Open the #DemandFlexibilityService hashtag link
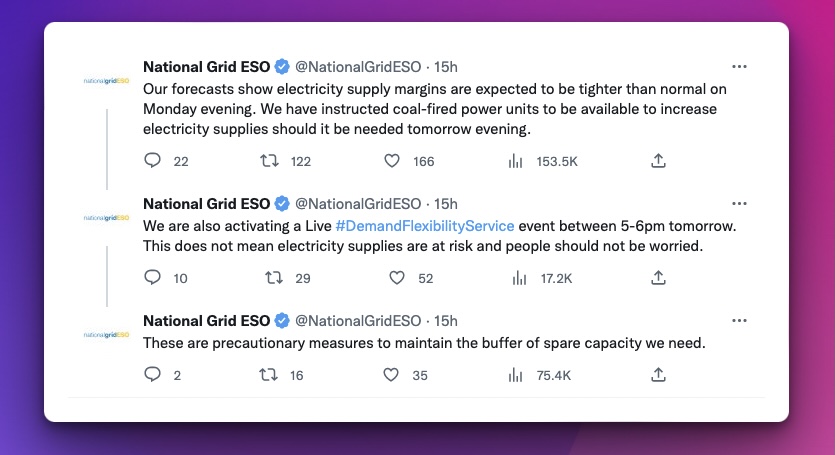 (x=425, y=226)
